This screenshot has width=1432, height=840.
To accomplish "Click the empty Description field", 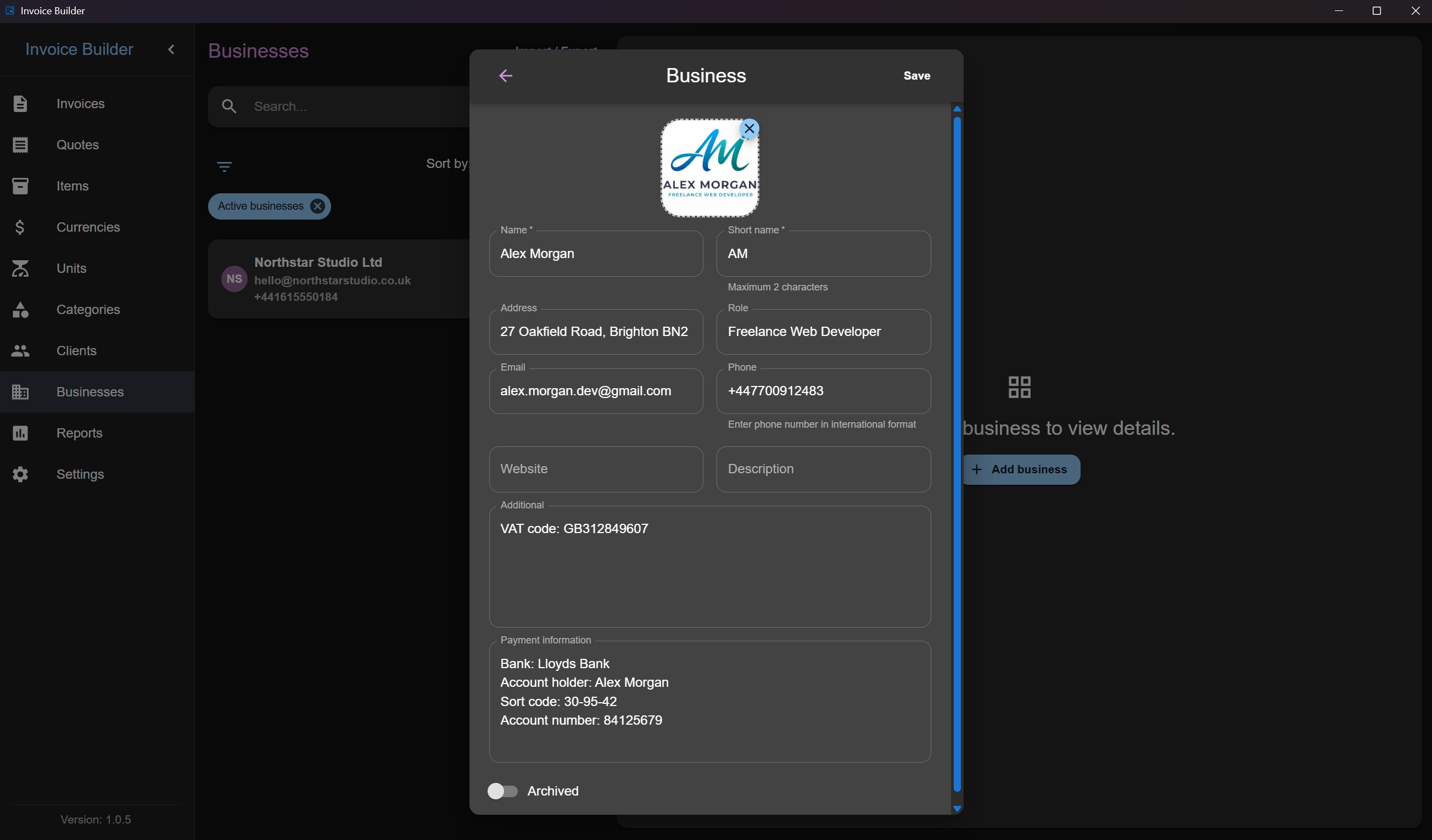I will point(824,469).
